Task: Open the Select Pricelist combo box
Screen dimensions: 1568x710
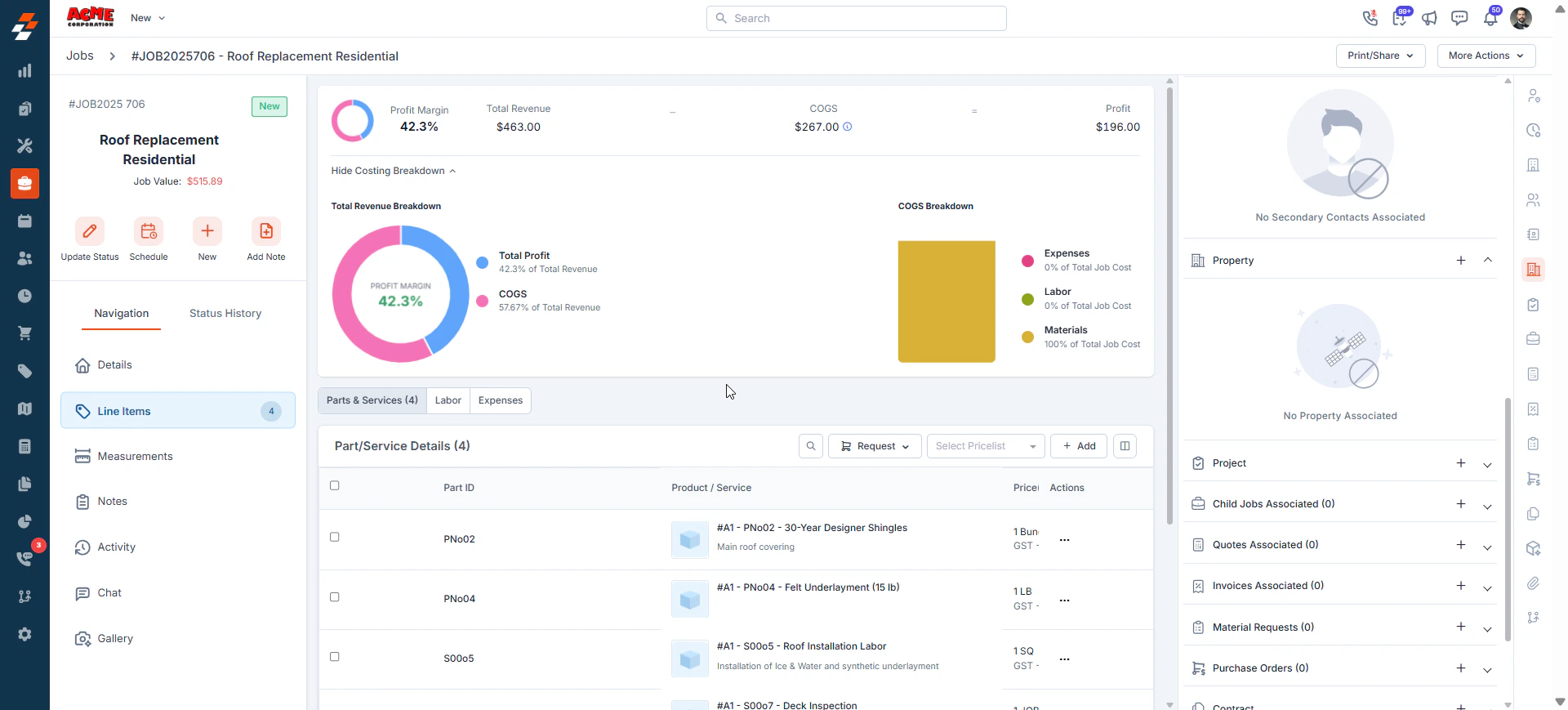Action: 986,446
